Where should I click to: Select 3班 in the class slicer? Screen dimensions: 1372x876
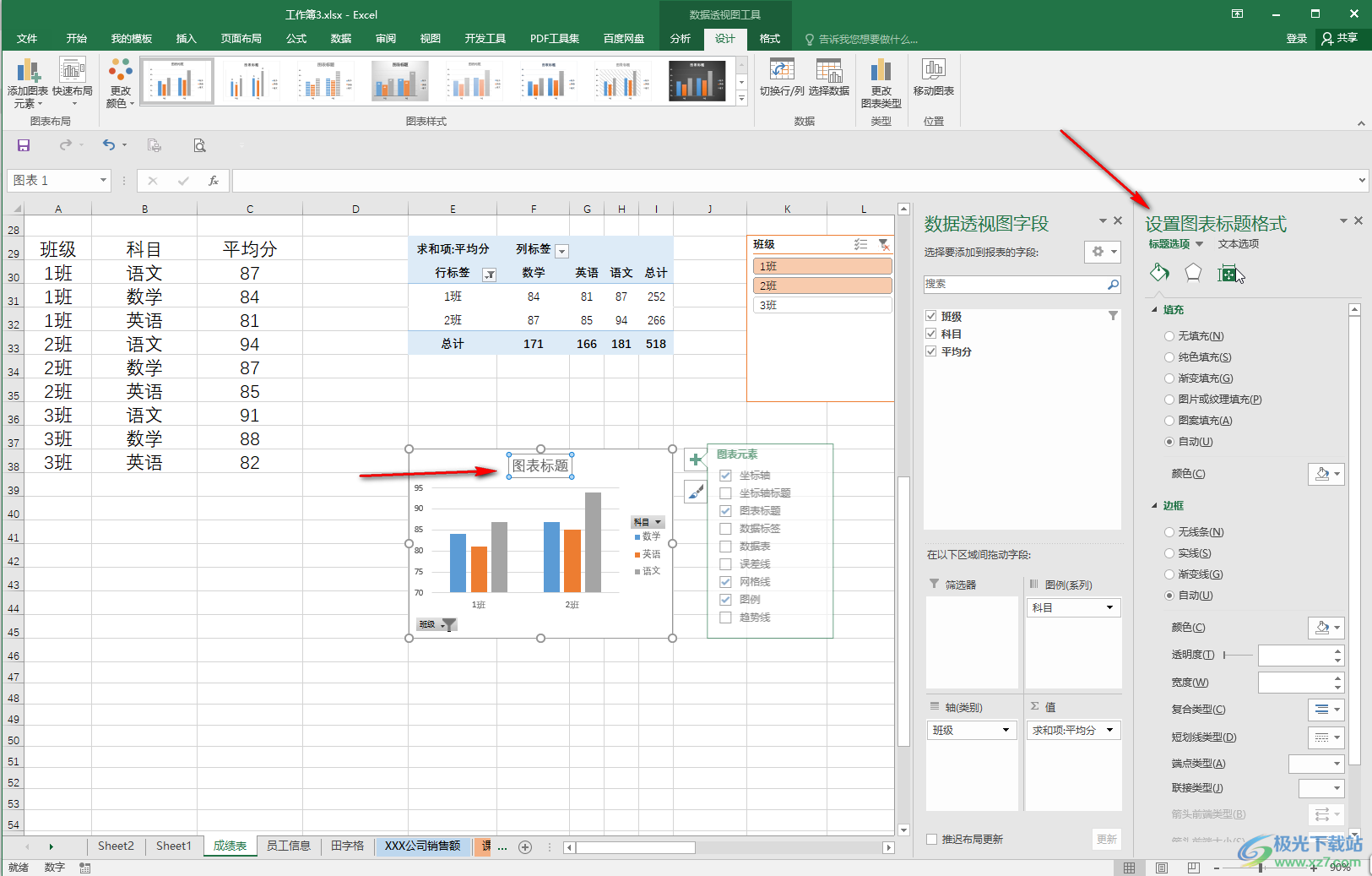[822, 305]
